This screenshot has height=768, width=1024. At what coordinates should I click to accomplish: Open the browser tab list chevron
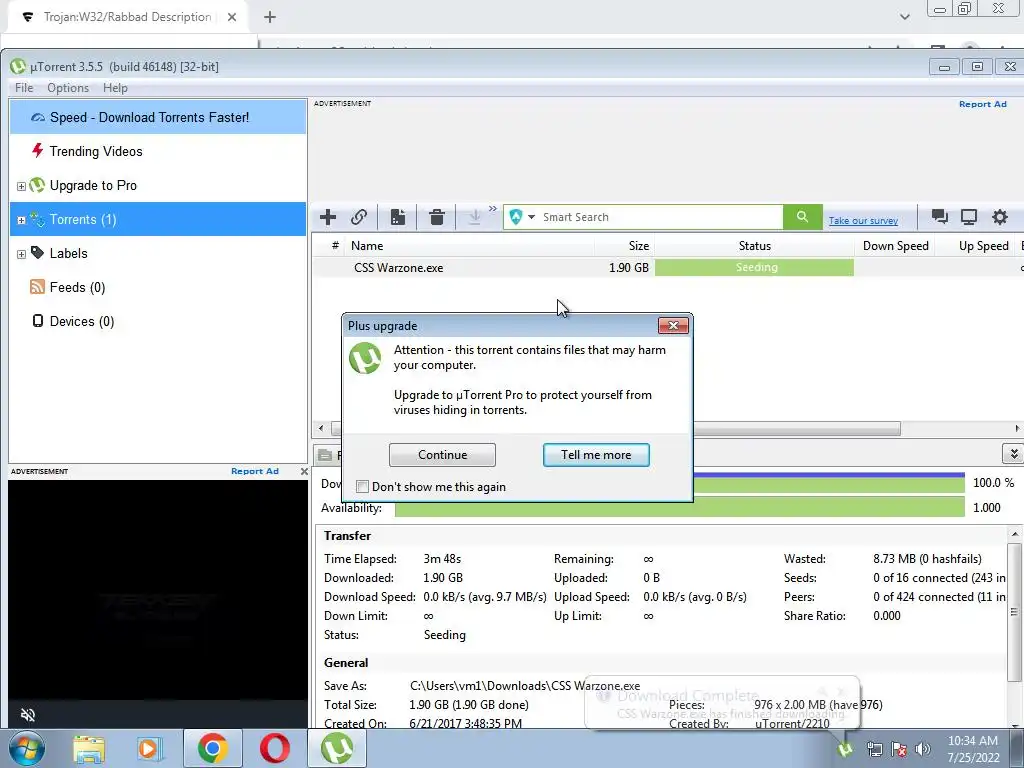pyautogui.click(x=904, y=17)
